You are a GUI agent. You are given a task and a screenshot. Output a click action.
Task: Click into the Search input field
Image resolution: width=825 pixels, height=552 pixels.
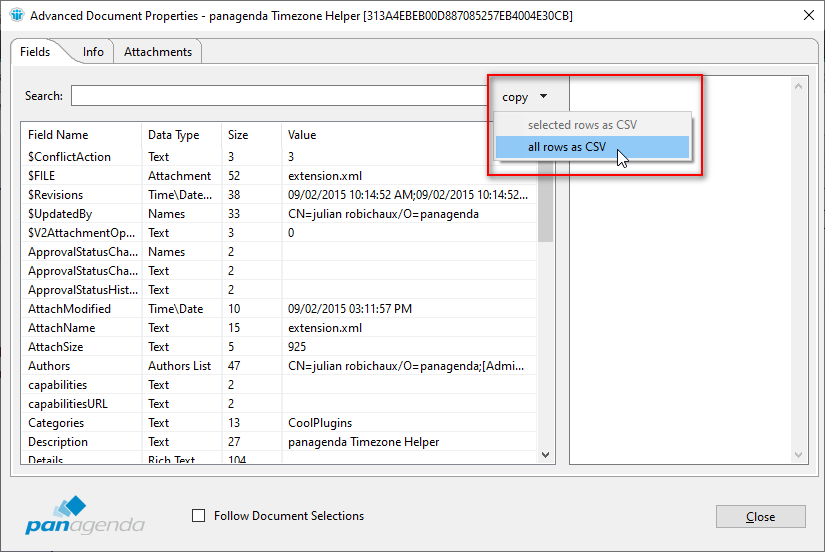280,96
